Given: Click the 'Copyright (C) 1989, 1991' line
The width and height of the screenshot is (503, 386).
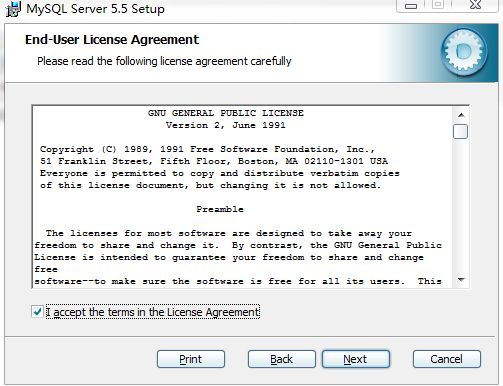Looking at the screenshot, I should pyautogui.click(x=207, y=149).
